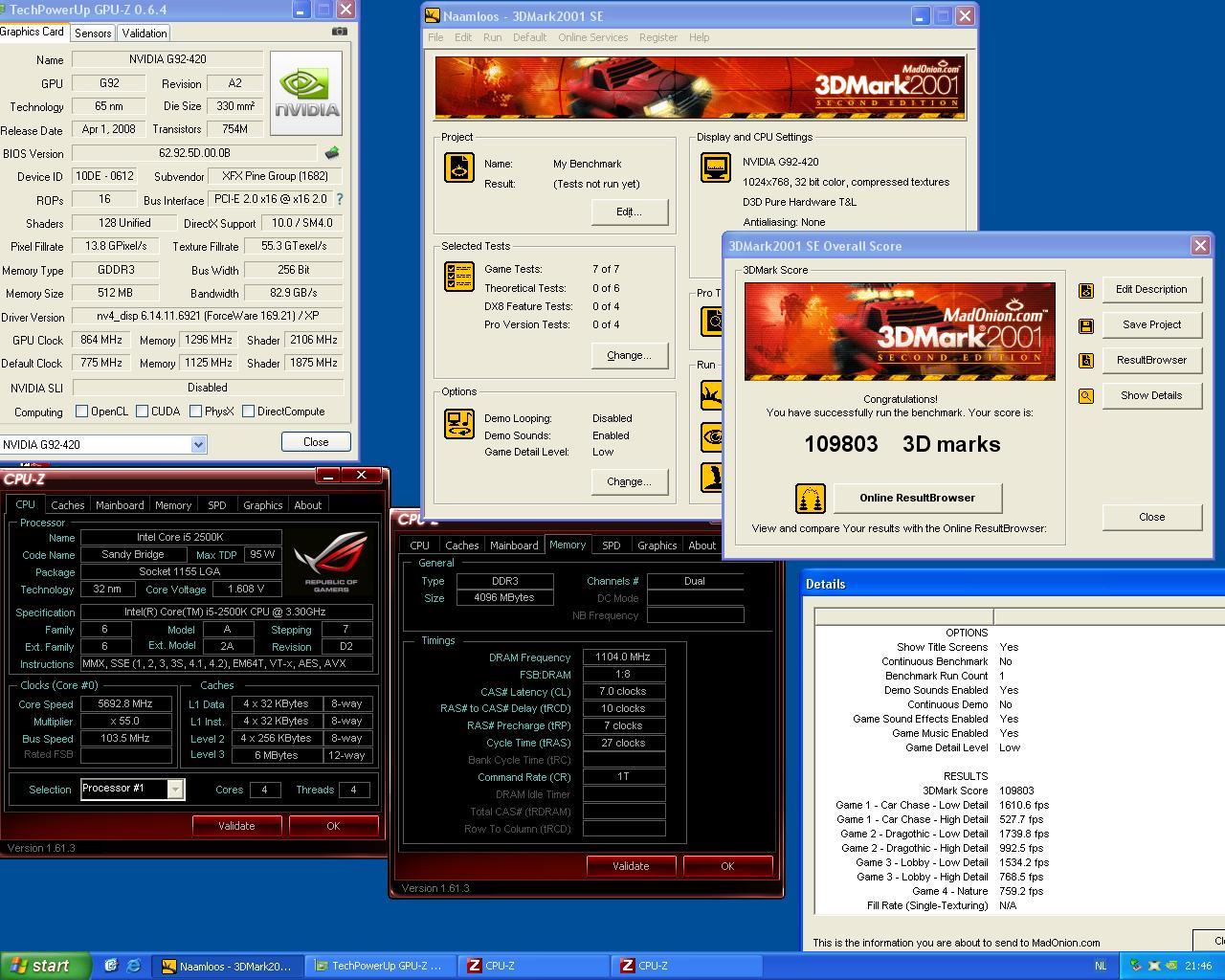Click the Show Details button

tap(1151, 395)
